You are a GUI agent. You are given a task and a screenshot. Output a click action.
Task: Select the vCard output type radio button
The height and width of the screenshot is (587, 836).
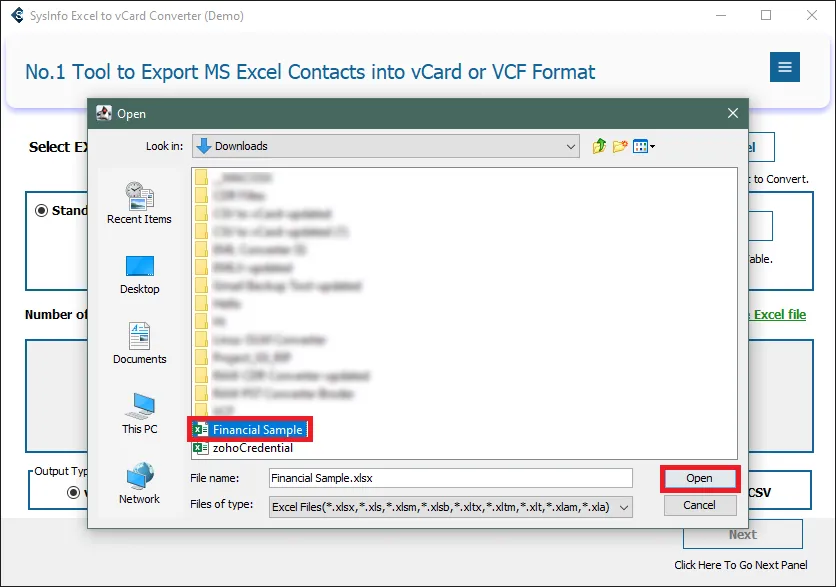point(74,492)
